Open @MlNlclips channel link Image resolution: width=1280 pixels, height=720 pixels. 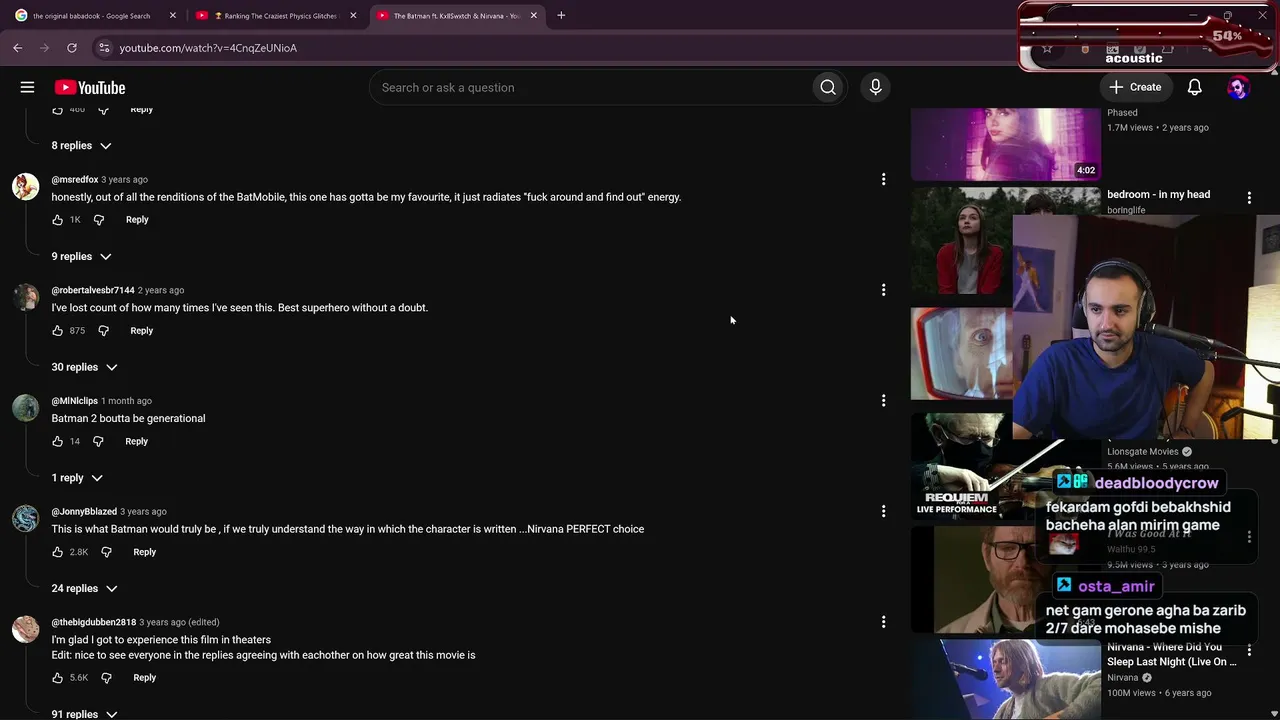[75, 401]
